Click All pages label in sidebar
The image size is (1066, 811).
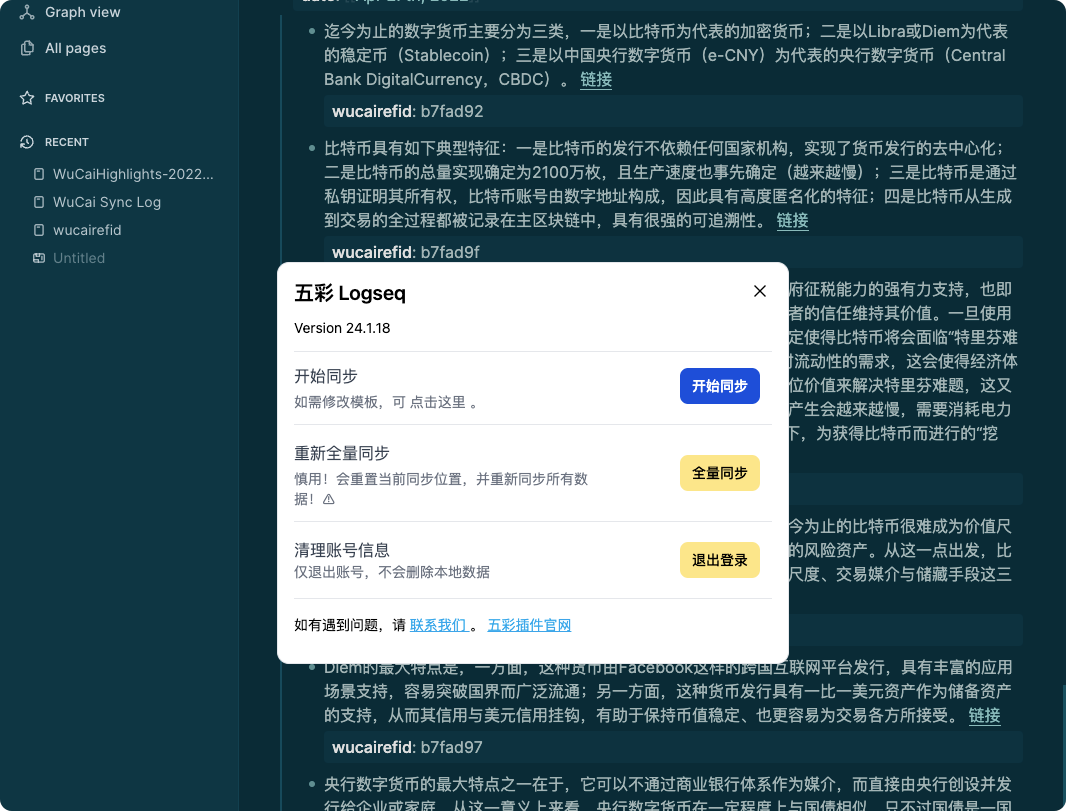coord(75,48)
